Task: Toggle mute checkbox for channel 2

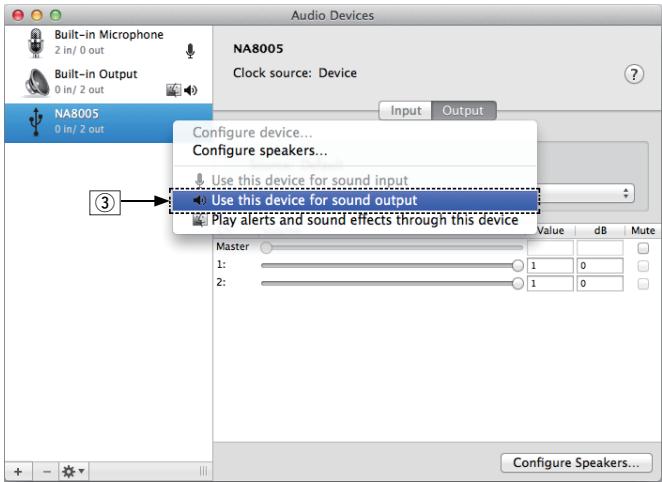Action: point(643,284)
